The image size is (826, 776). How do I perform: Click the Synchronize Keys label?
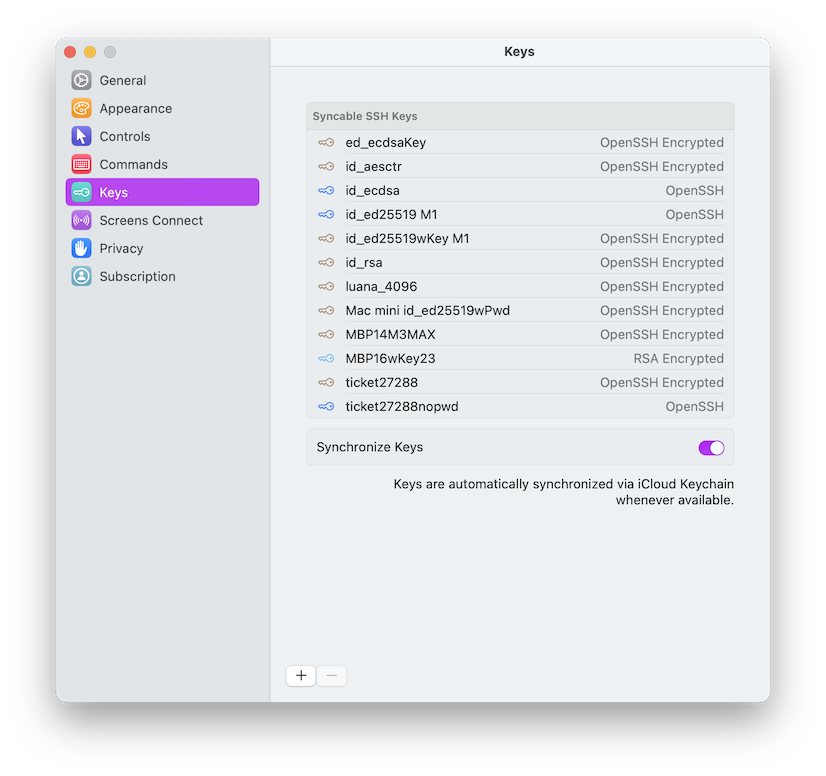[x=369, y=447]
